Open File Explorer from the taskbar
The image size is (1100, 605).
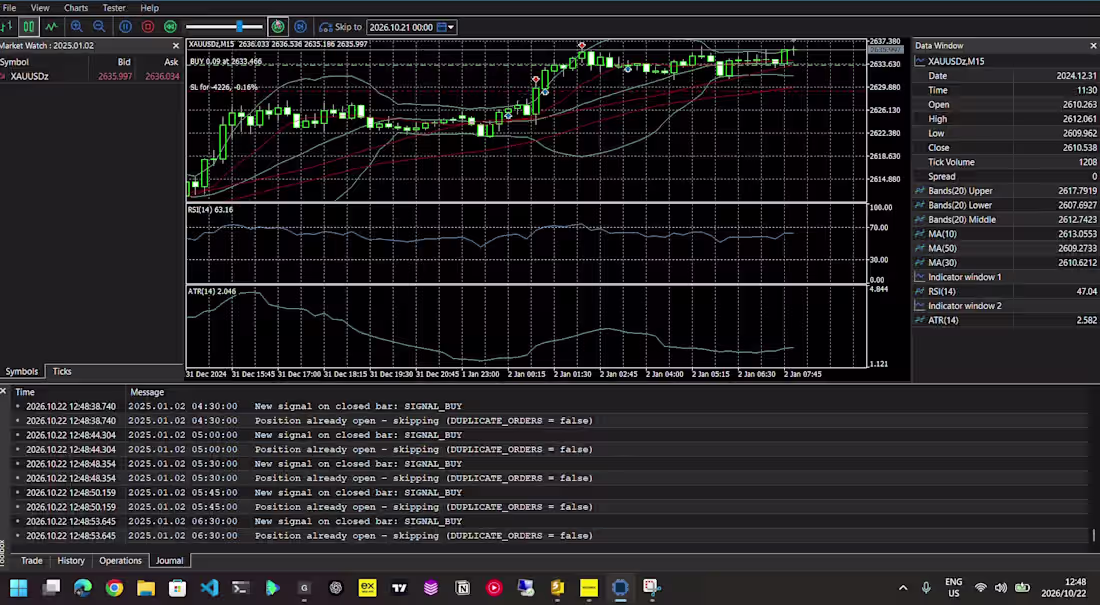pos(146,587)
